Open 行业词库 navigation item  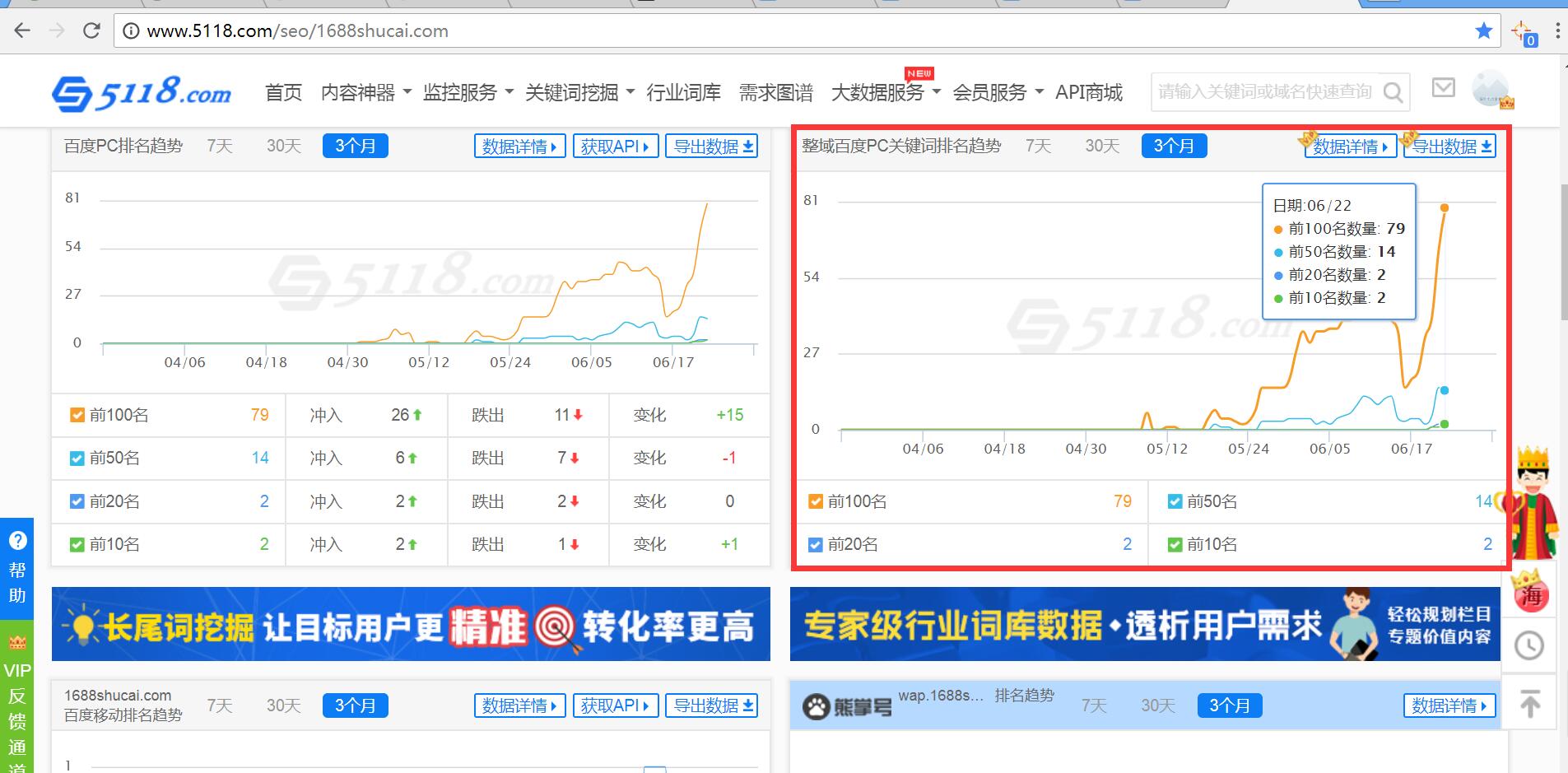click(x=683, y=92)
